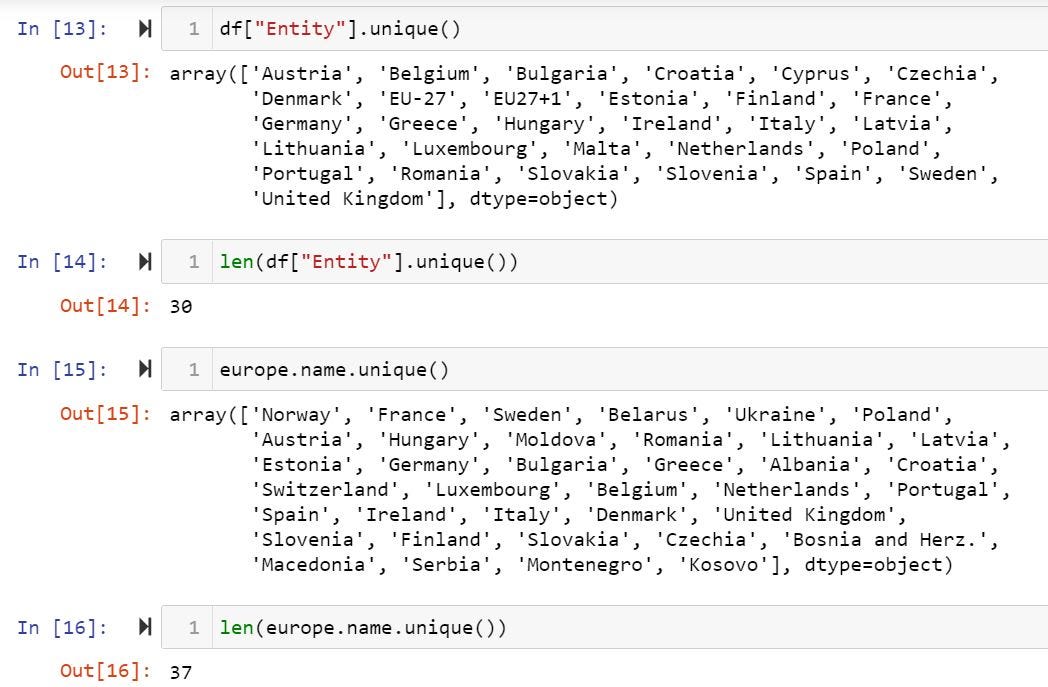This screenshot has height=687, width=1048.
Task: Click the Out[13] output prompt
Action: [x=106, y=73]
